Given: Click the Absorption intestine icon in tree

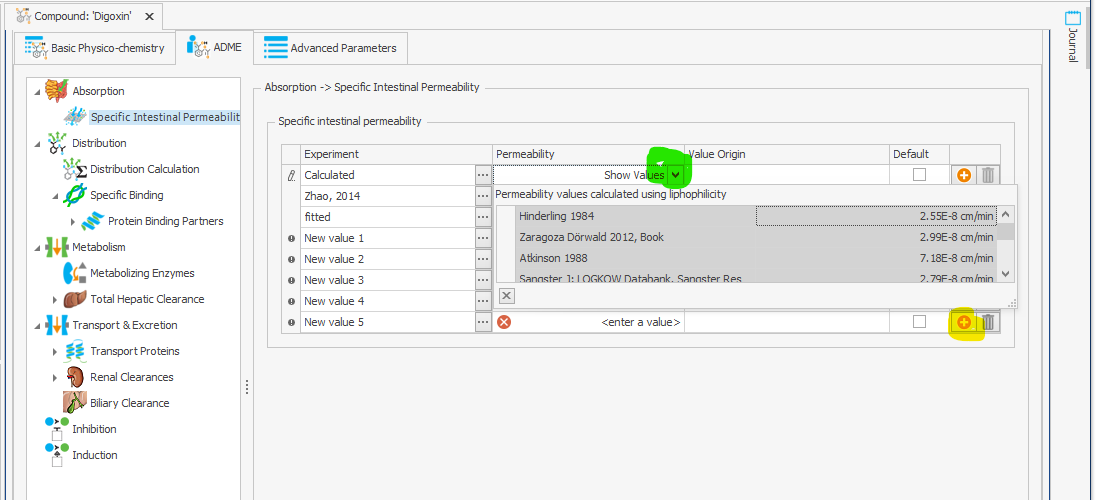Looking at the screenshot, I should pyautogui.click(x=56, y=90).
